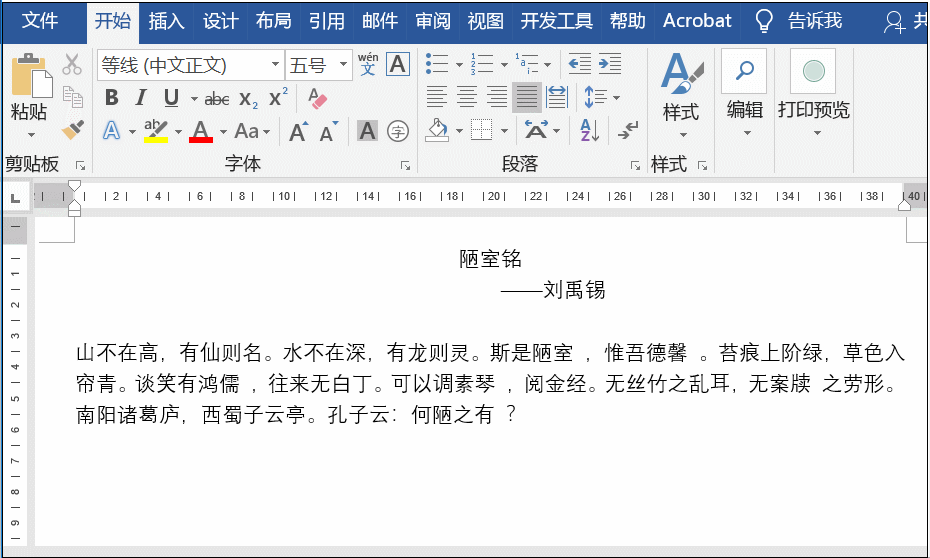Toggle justify alignment
The height and width of the screenshot is (558, 930).
coord(527,97)
